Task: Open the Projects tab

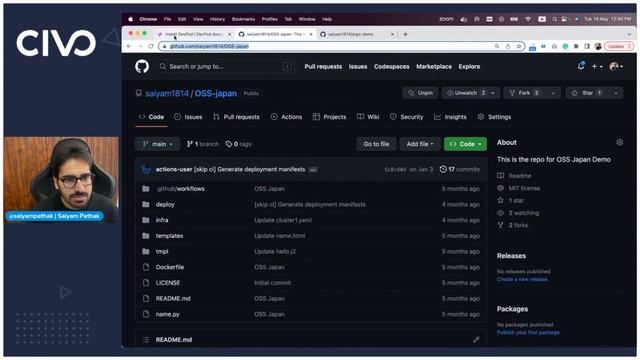Action: [x=329, y=117]
